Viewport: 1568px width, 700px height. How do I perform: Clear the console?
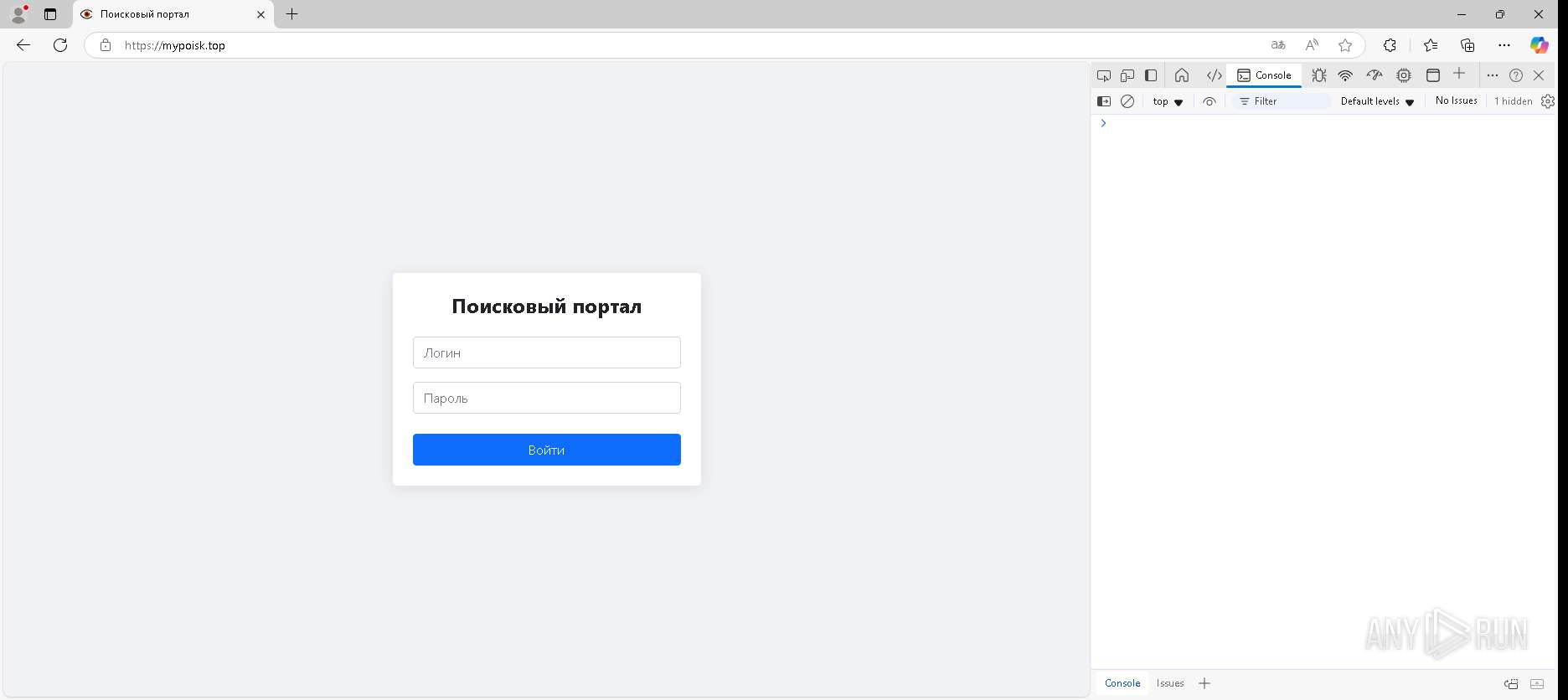1127,101
